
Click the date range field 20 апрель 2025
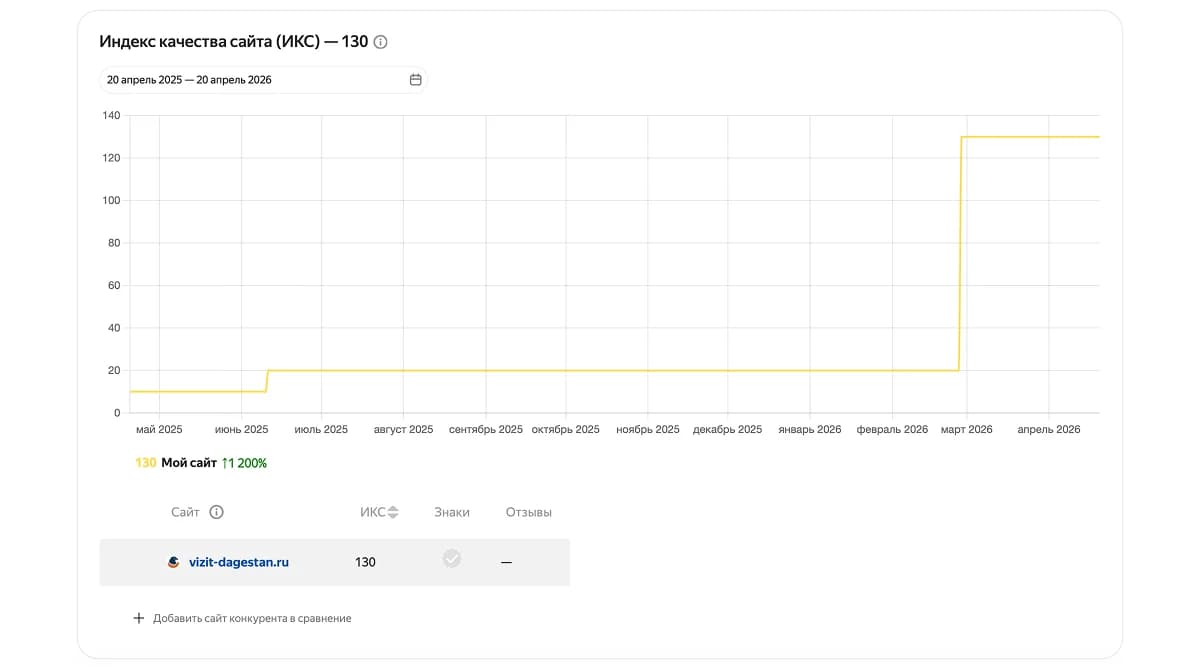pyautogui.click(x=263, y=79)
